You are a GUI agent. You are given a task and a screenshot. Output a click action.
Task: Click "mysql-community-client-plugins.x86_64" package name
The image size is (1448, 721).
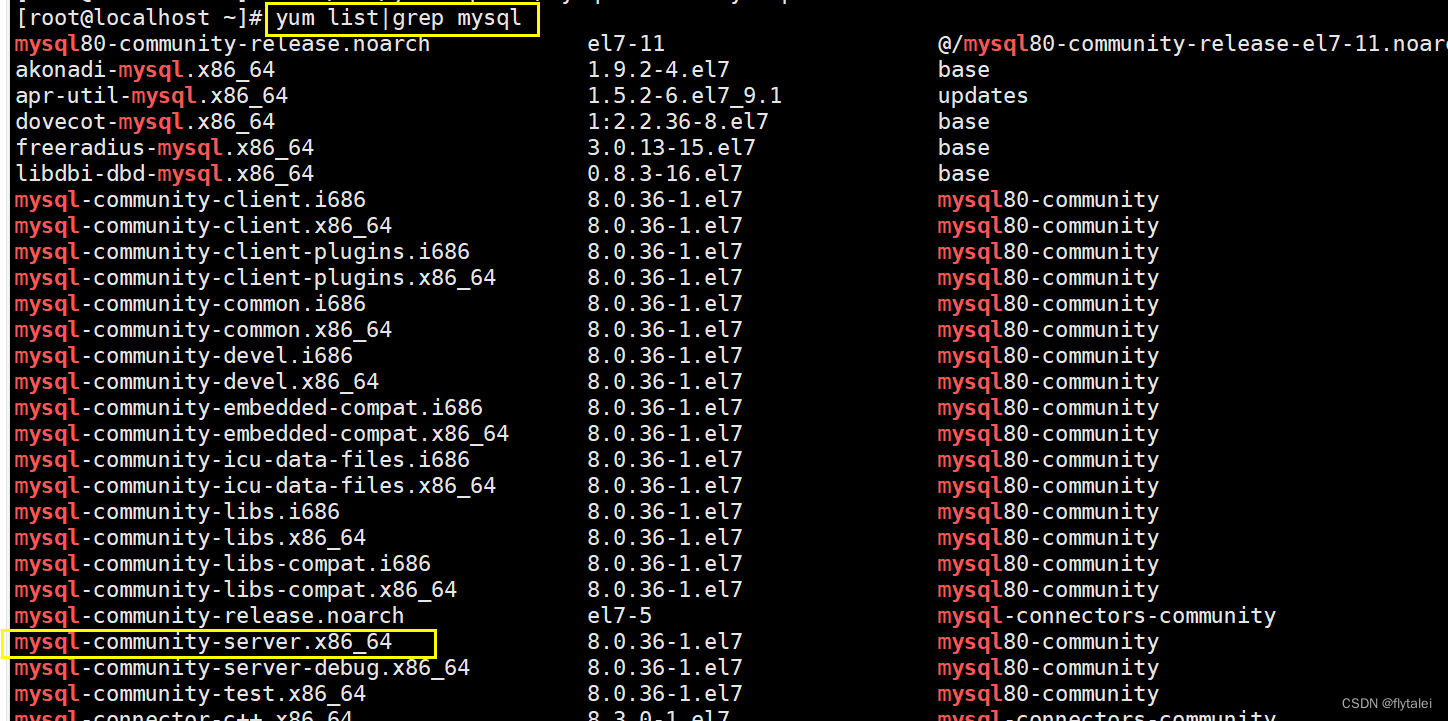[255, 278]
